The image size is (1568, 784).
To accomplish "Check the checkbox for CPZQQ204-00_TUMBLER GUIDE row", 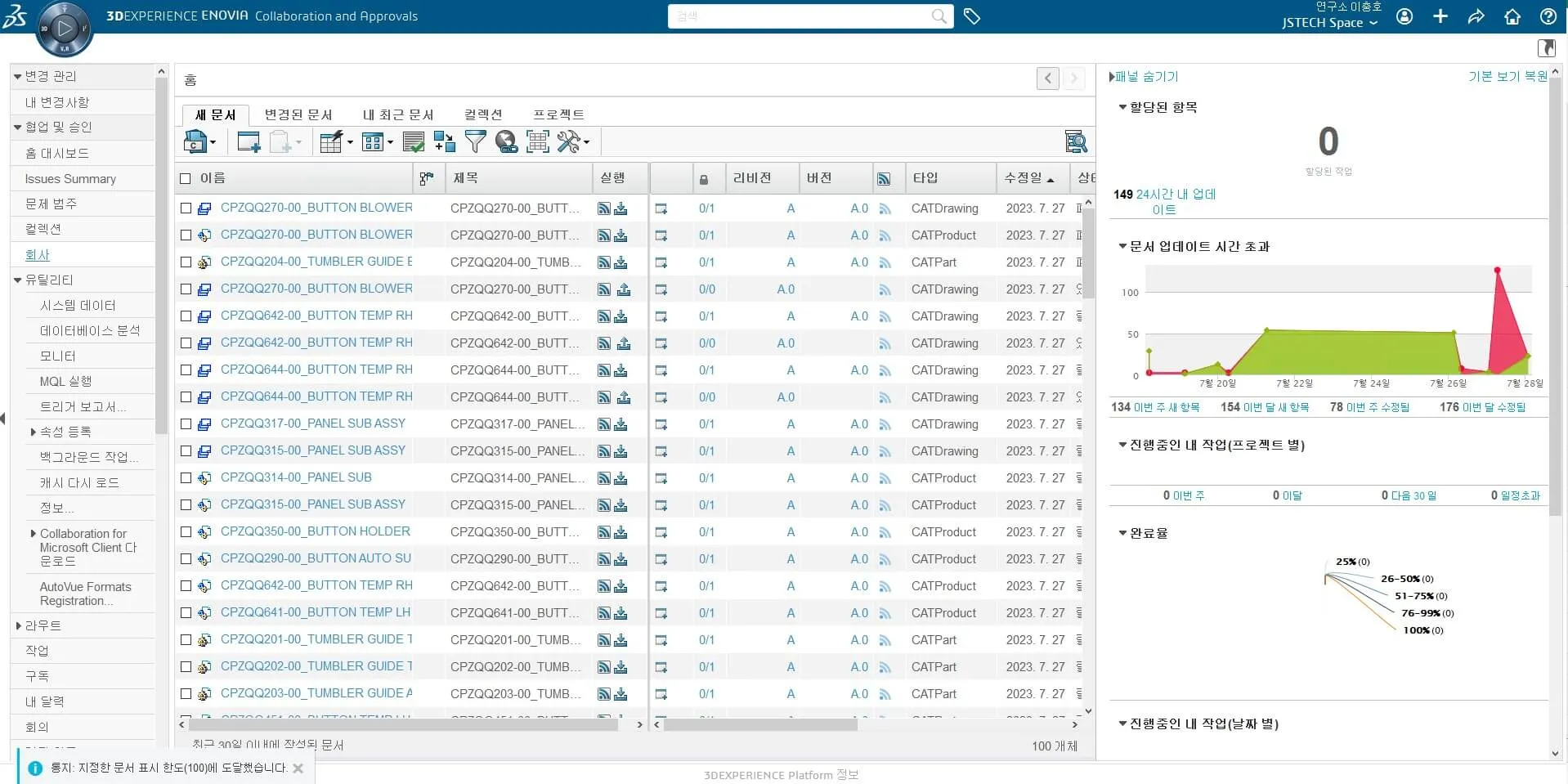I will (x=185, y=262).
